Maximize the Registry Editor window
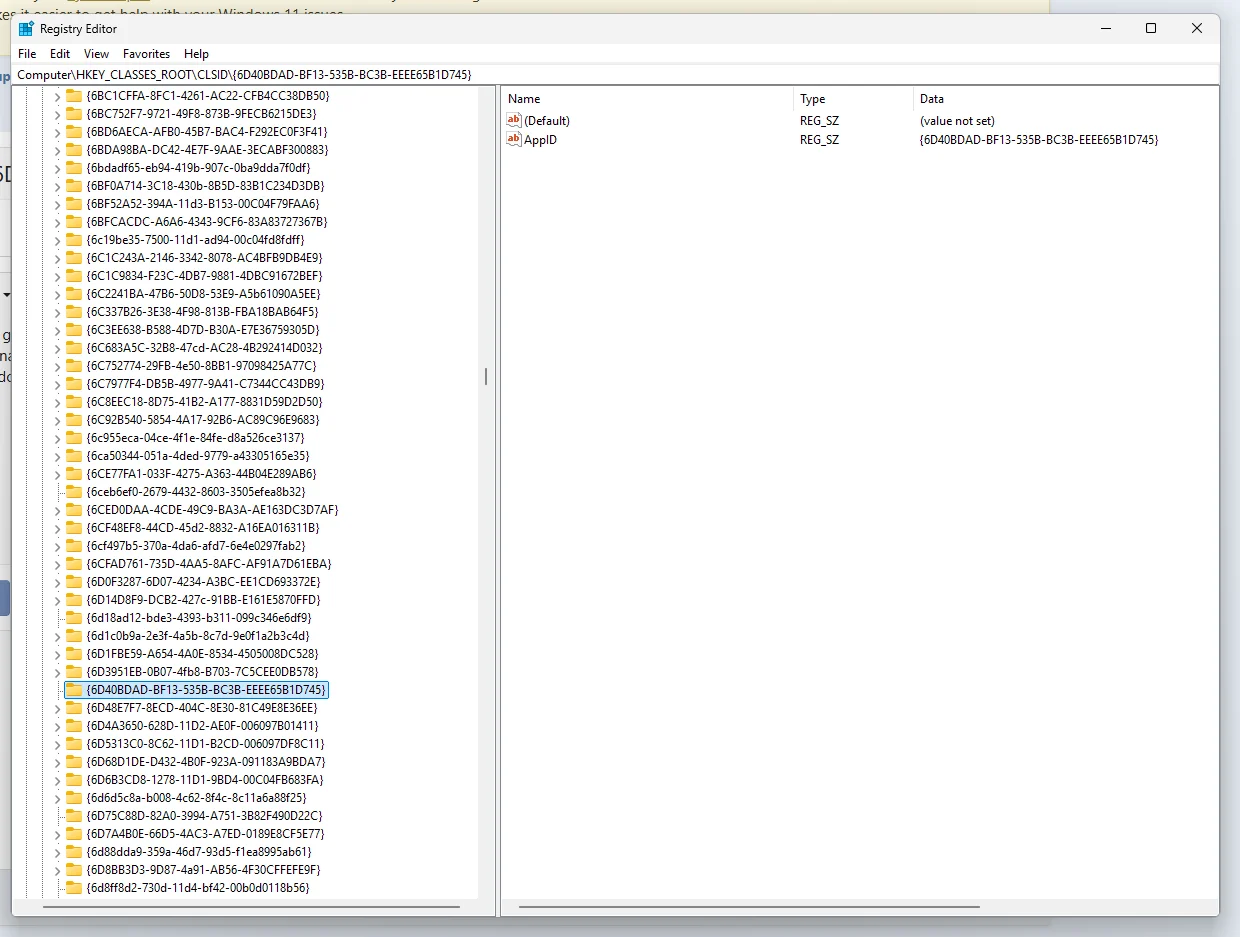 [x=1151, y=29]
